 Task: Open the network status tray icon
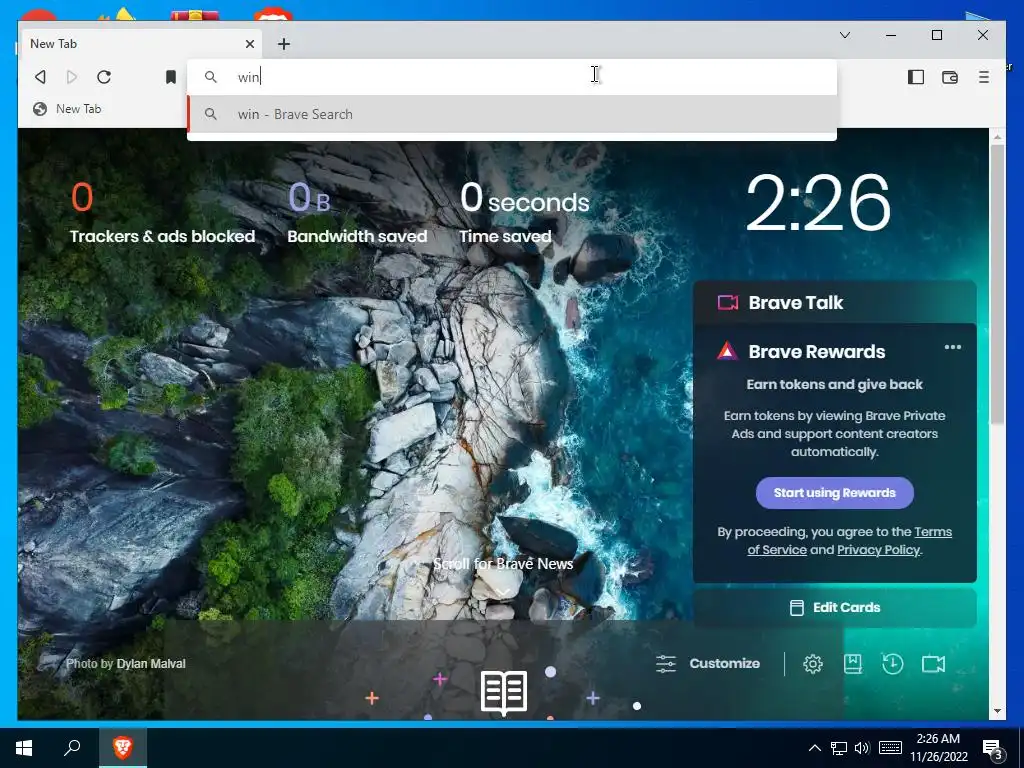tap(839, 748)
